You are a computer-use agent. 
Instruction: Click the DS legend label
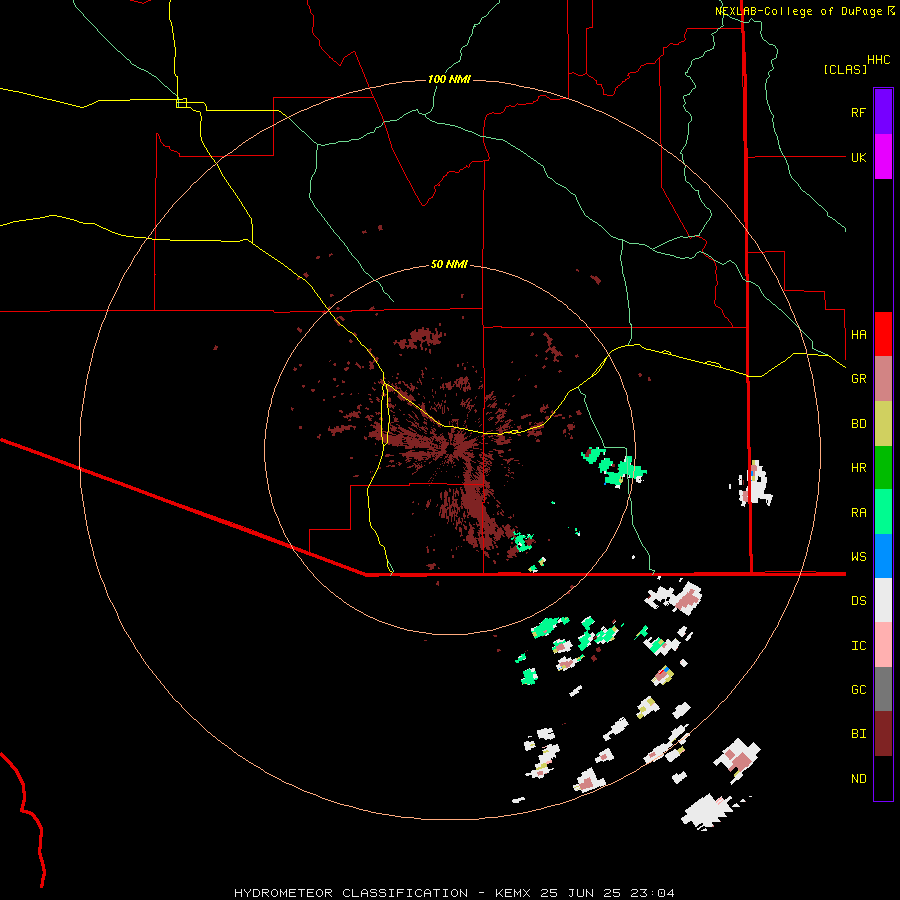click(858, 600)
